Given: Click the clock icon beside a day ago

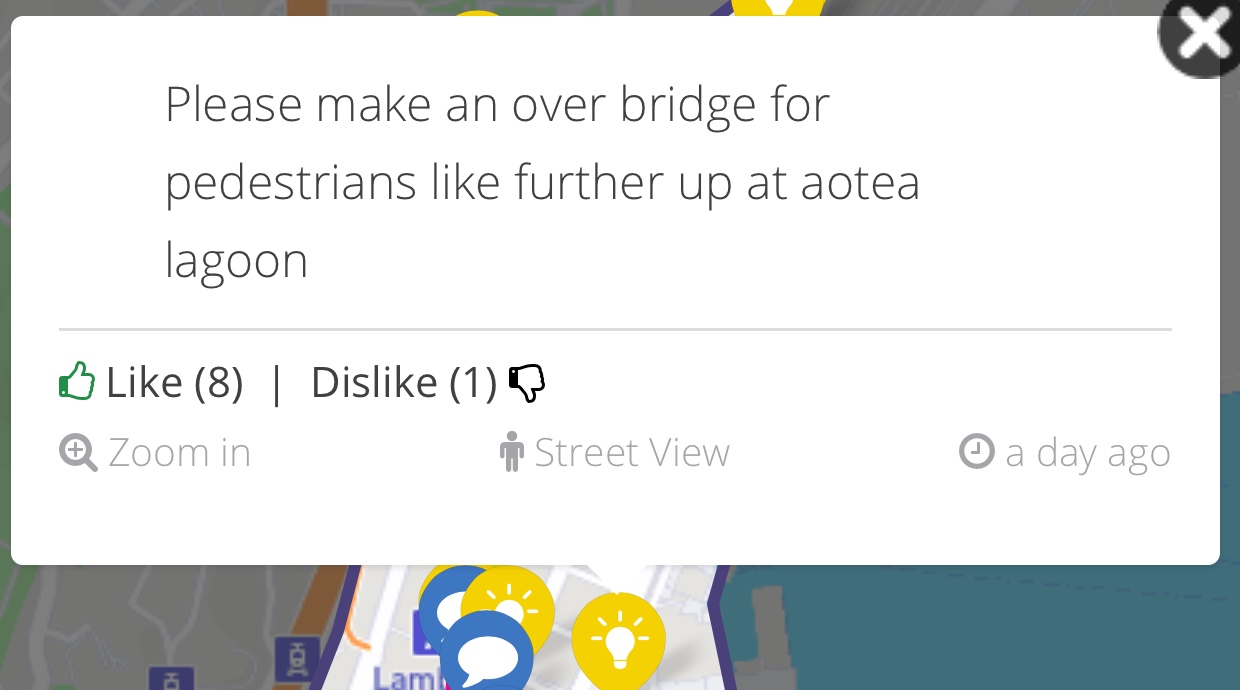Looking at the screenshot, I should (x=977, y=451).
